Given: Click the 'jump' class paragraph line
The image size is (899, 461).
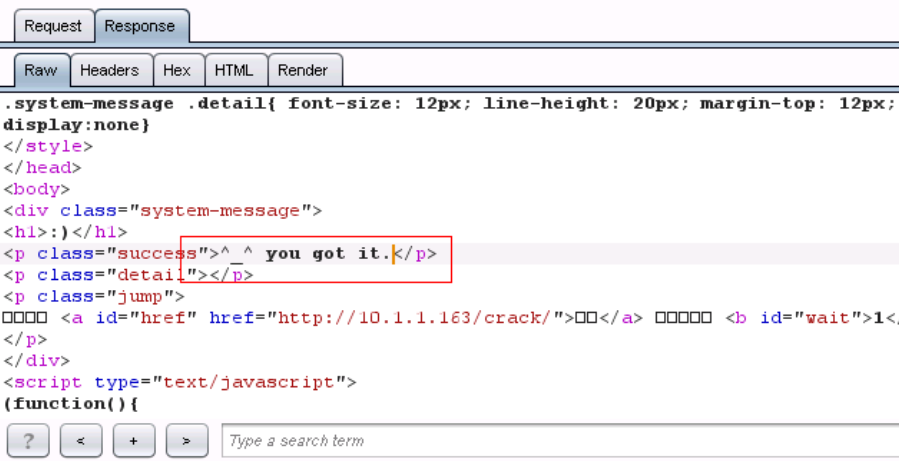Looking at the screenshot, I should click(93, 296).
